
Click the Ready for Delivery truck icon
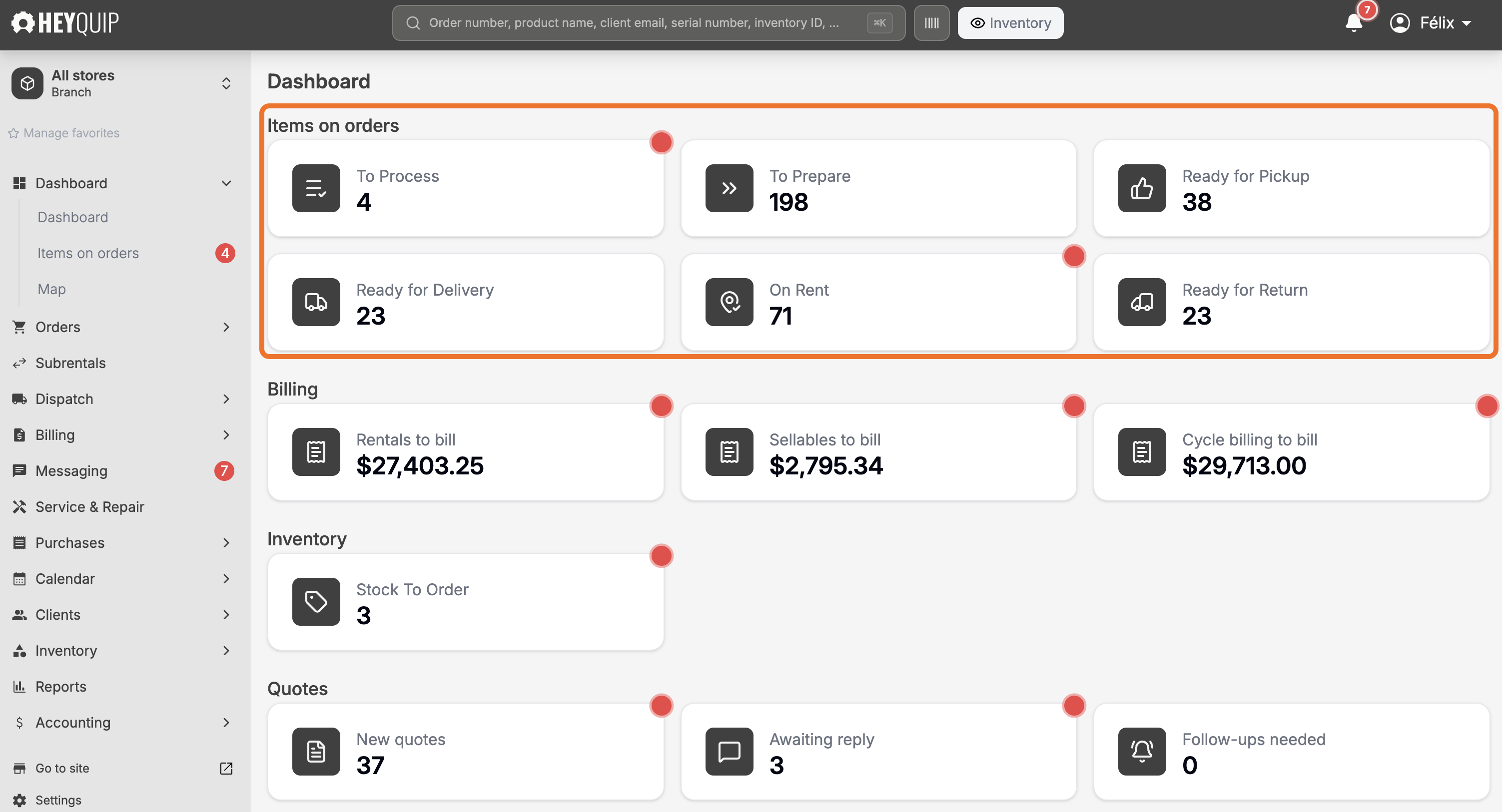pyautogui.click(x=316, y=302)
